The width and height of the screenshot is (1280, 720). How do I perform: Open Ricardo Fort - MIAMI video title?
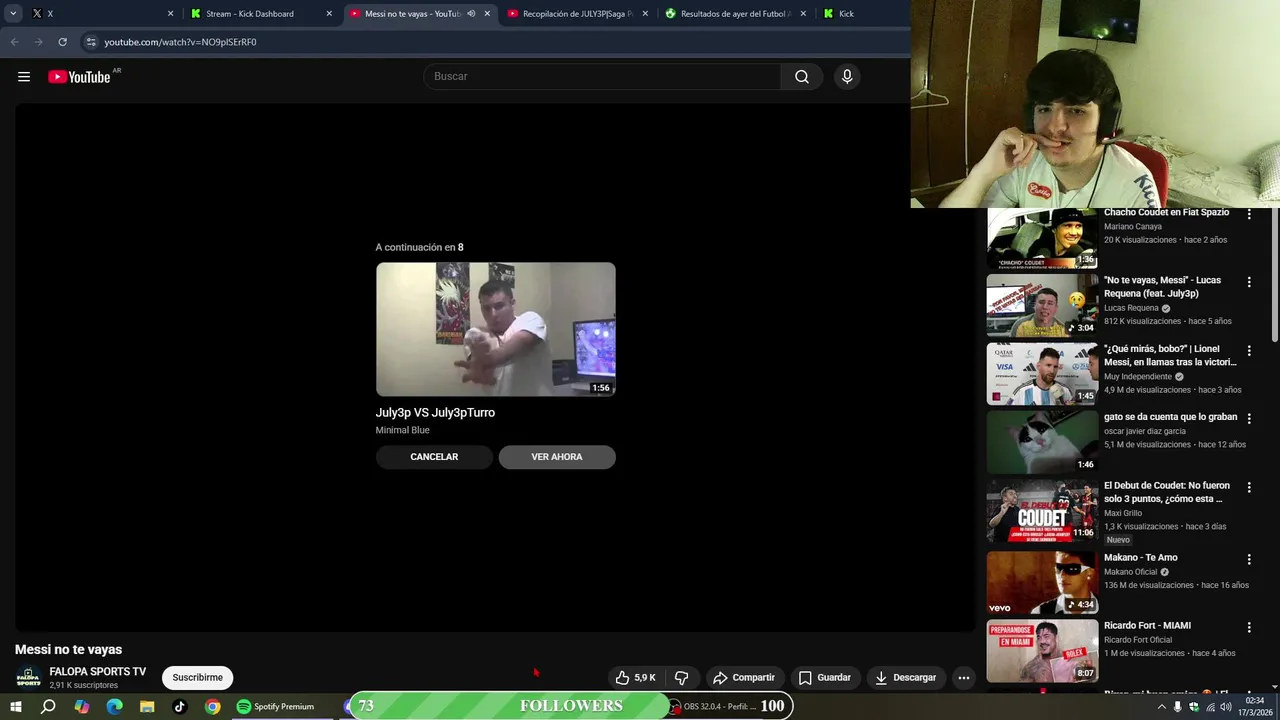(1147, 626)
